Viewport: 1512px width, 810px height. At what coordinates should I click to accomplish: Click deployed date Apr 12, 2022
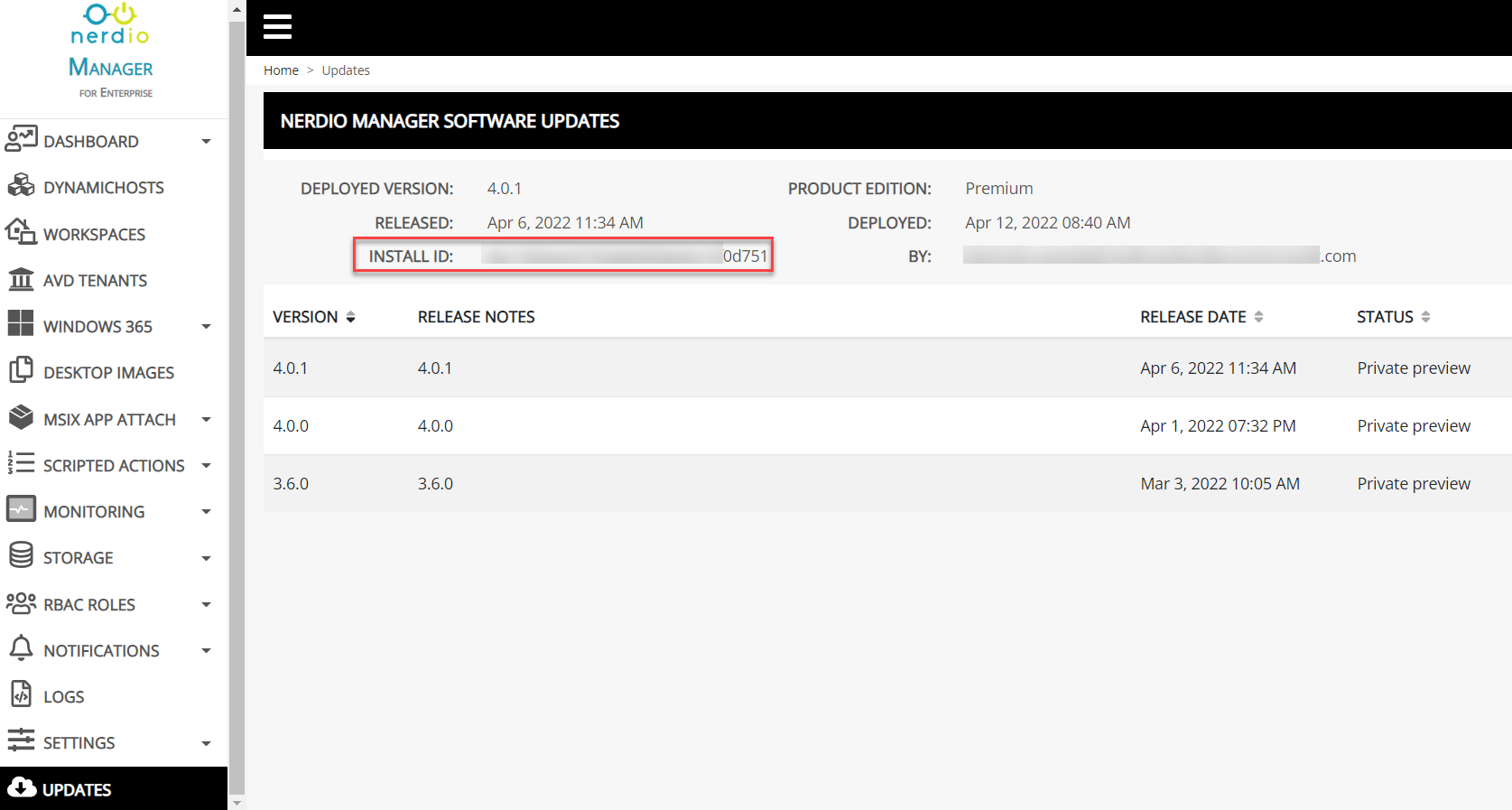1047,223
